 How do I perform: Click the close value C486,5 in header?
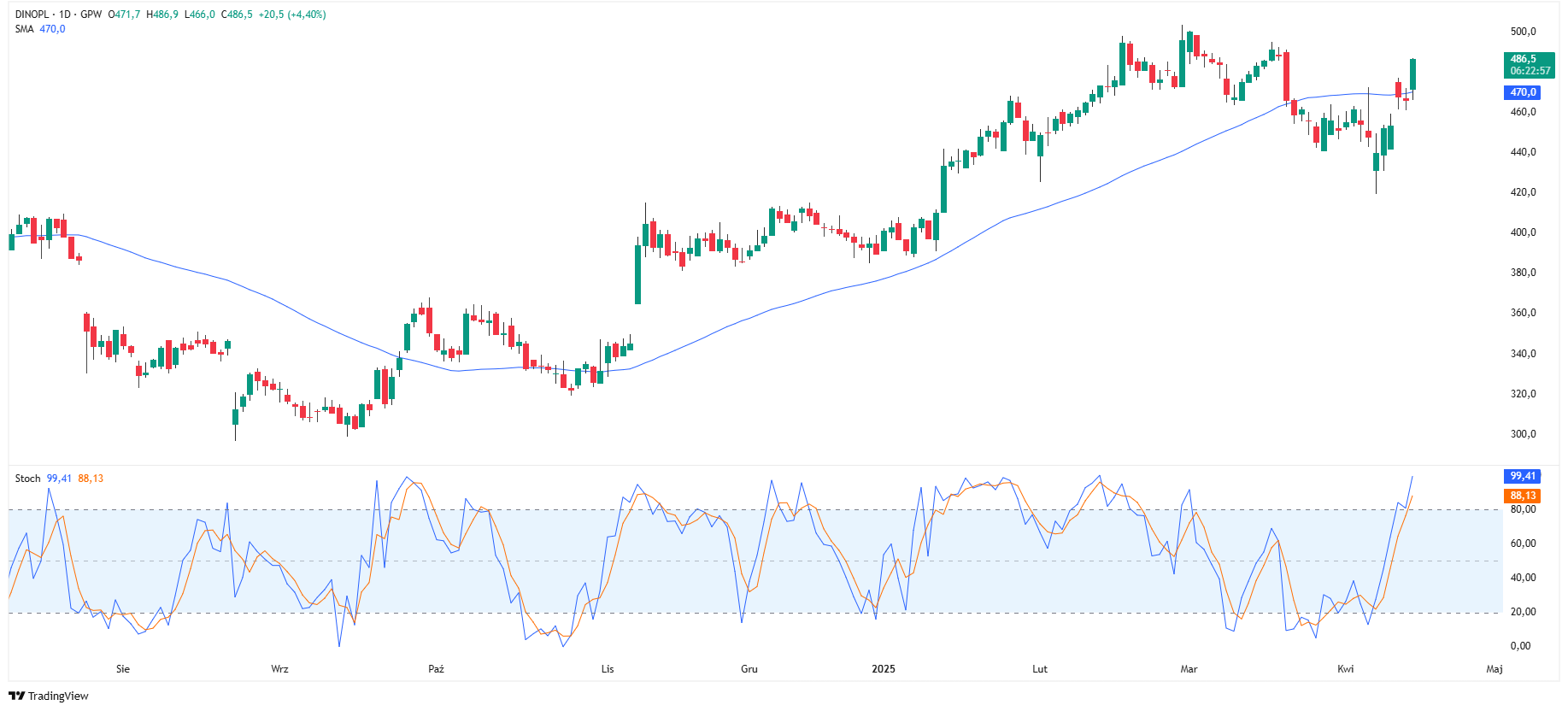pos(237,15)
